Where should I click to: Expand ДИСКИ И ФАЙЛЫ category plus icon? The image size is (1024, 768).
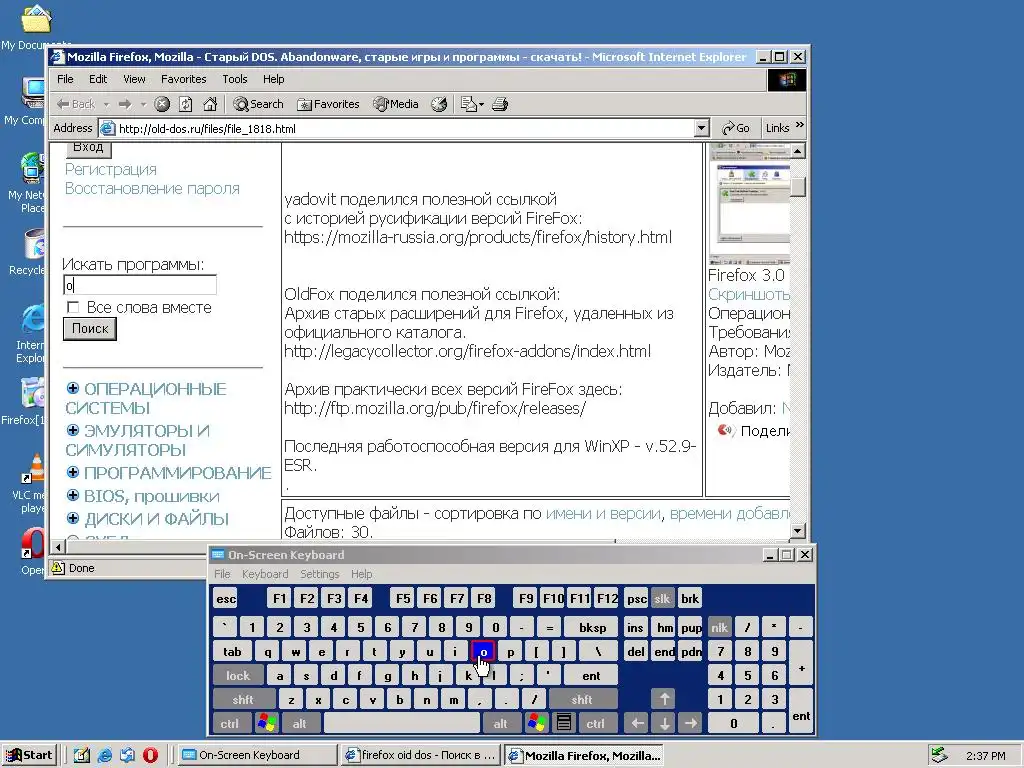pyautogui.click(x=72, y=518)
